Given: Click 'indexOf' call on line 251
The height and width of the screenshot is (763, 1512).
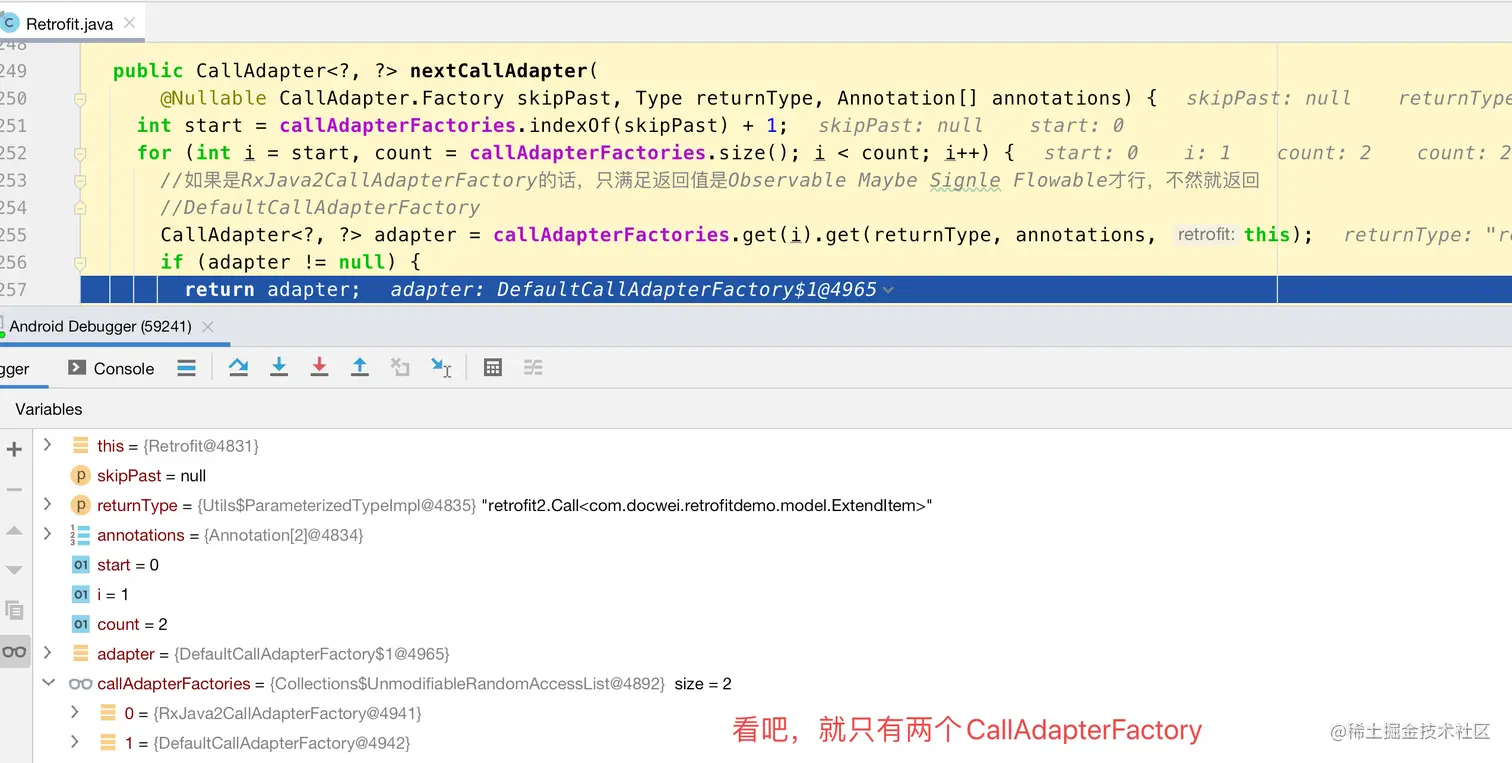Looking at the screenshot, I should (570, 125).
